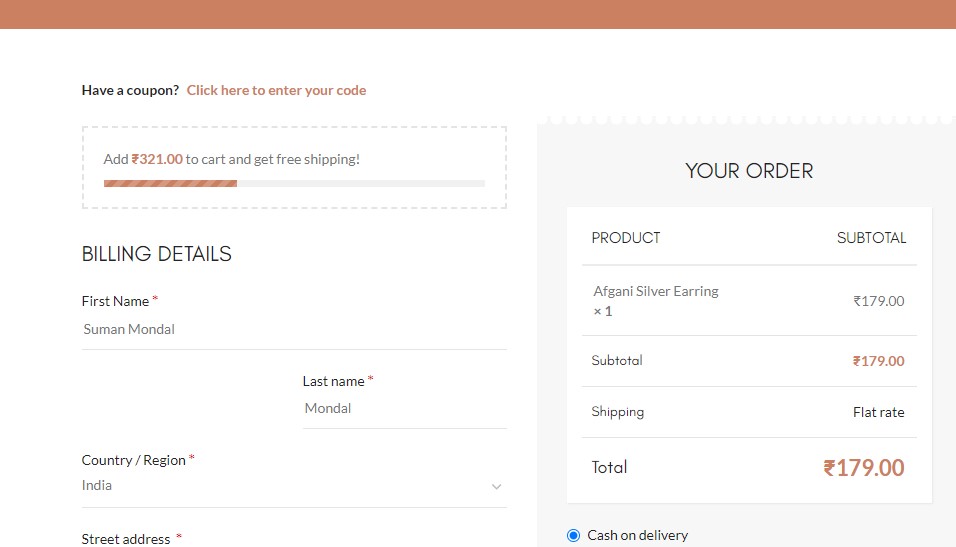956x547 pixels.
Task: Click the PRODUCT column header
Action: 626,238
